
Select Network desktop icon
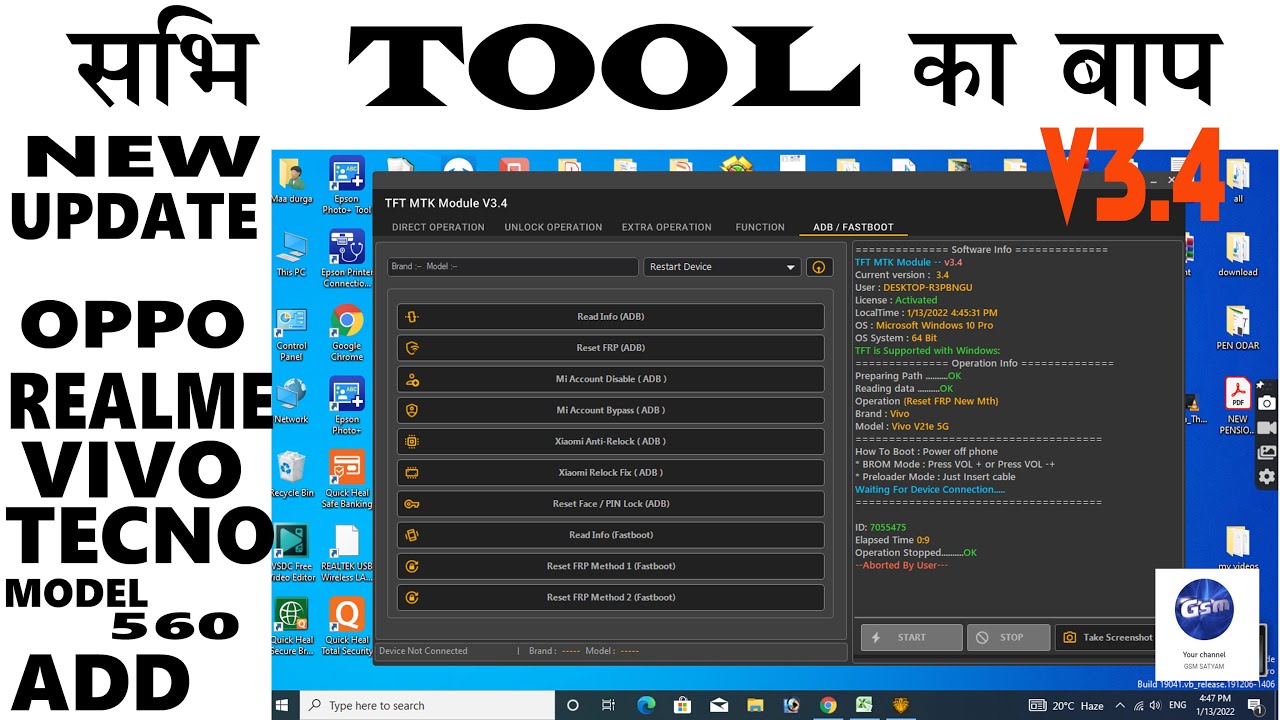click(x=292, y=402)
